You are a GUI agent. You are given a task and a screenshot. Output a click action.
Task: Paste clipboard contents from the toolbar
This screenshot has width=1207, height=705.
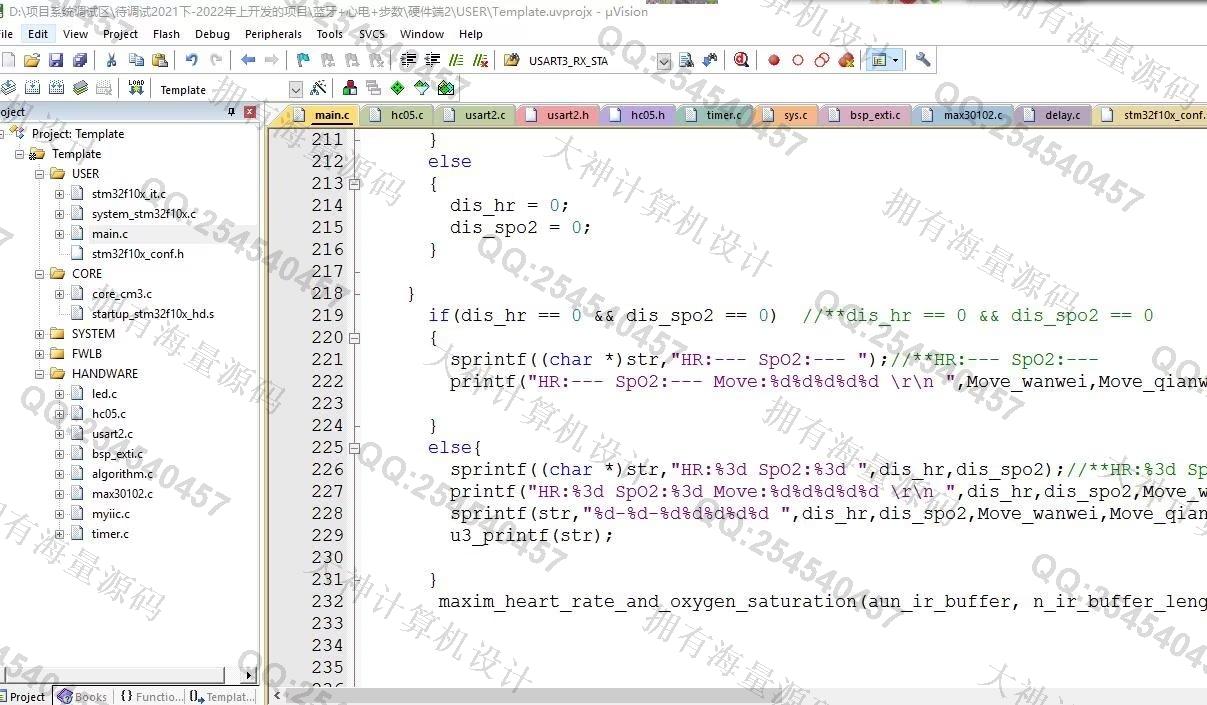[159, 60]
